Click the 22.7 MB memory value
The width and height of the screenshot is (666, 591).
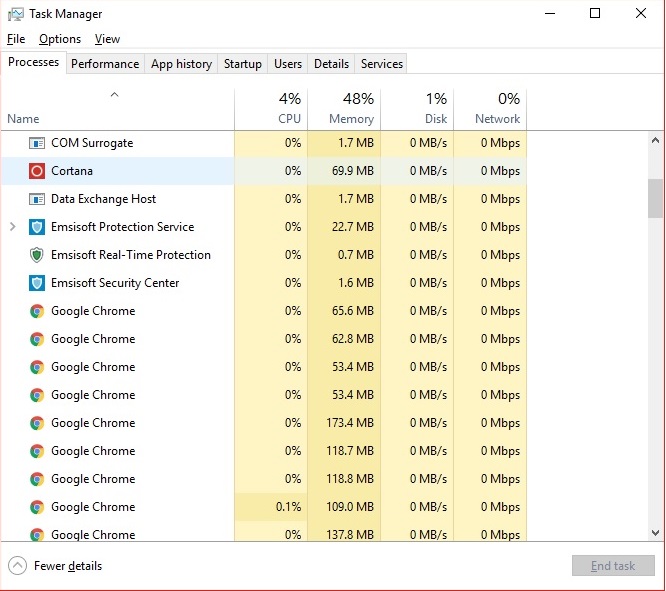[353, 227]
